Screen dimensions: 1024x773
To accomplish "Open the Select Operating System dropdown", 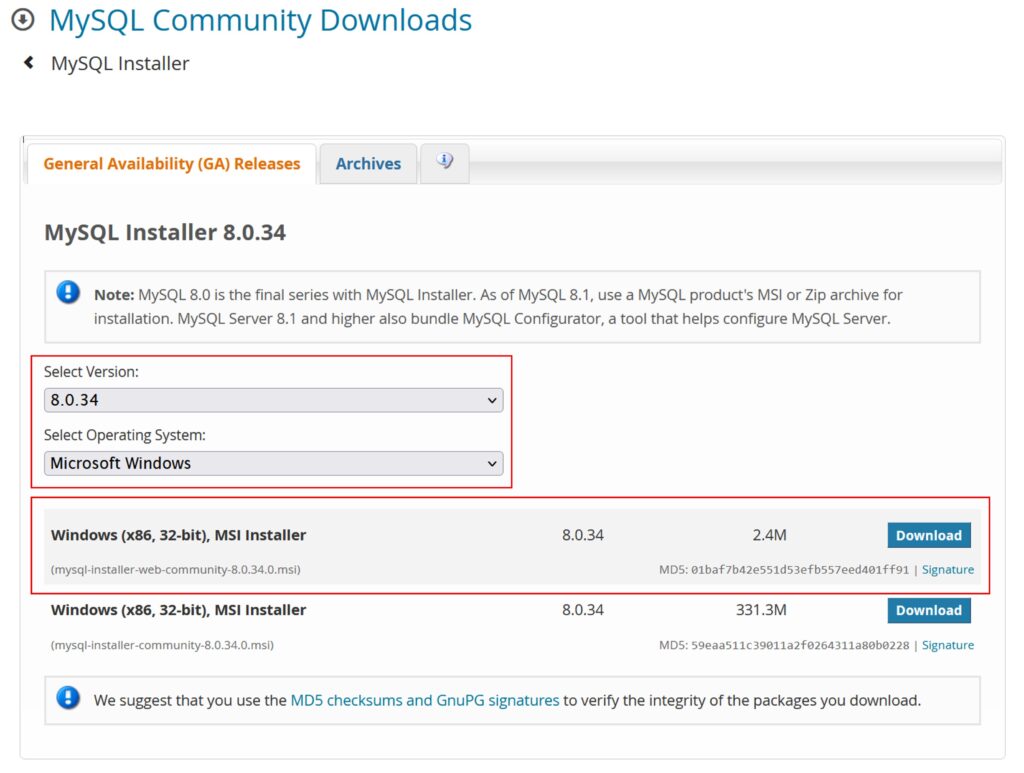I will click(x=273, y=464).
